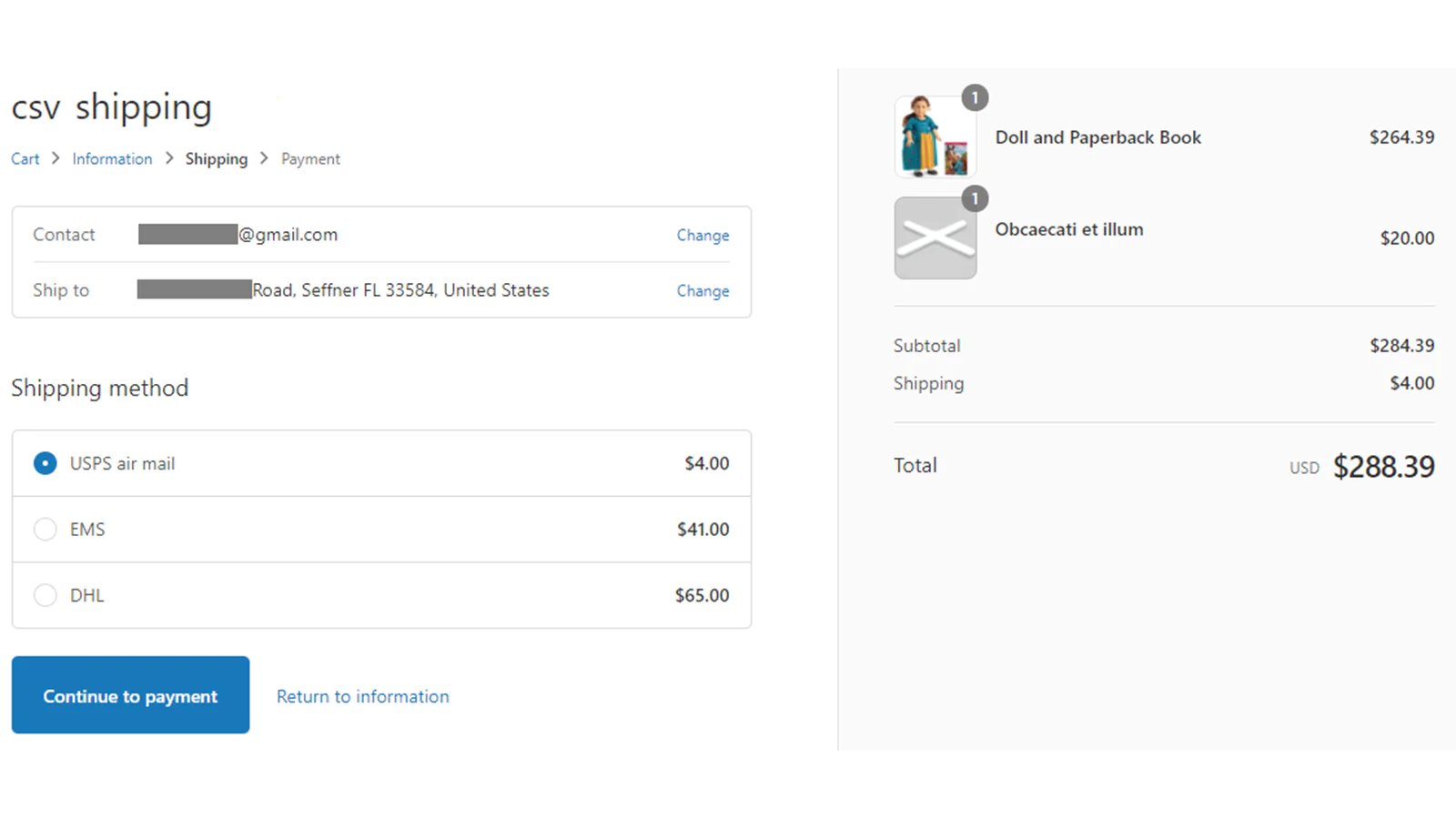Click the Doll and Paperback Book name
This screenshot has height=819, width=1456.
pos(1097,137)
